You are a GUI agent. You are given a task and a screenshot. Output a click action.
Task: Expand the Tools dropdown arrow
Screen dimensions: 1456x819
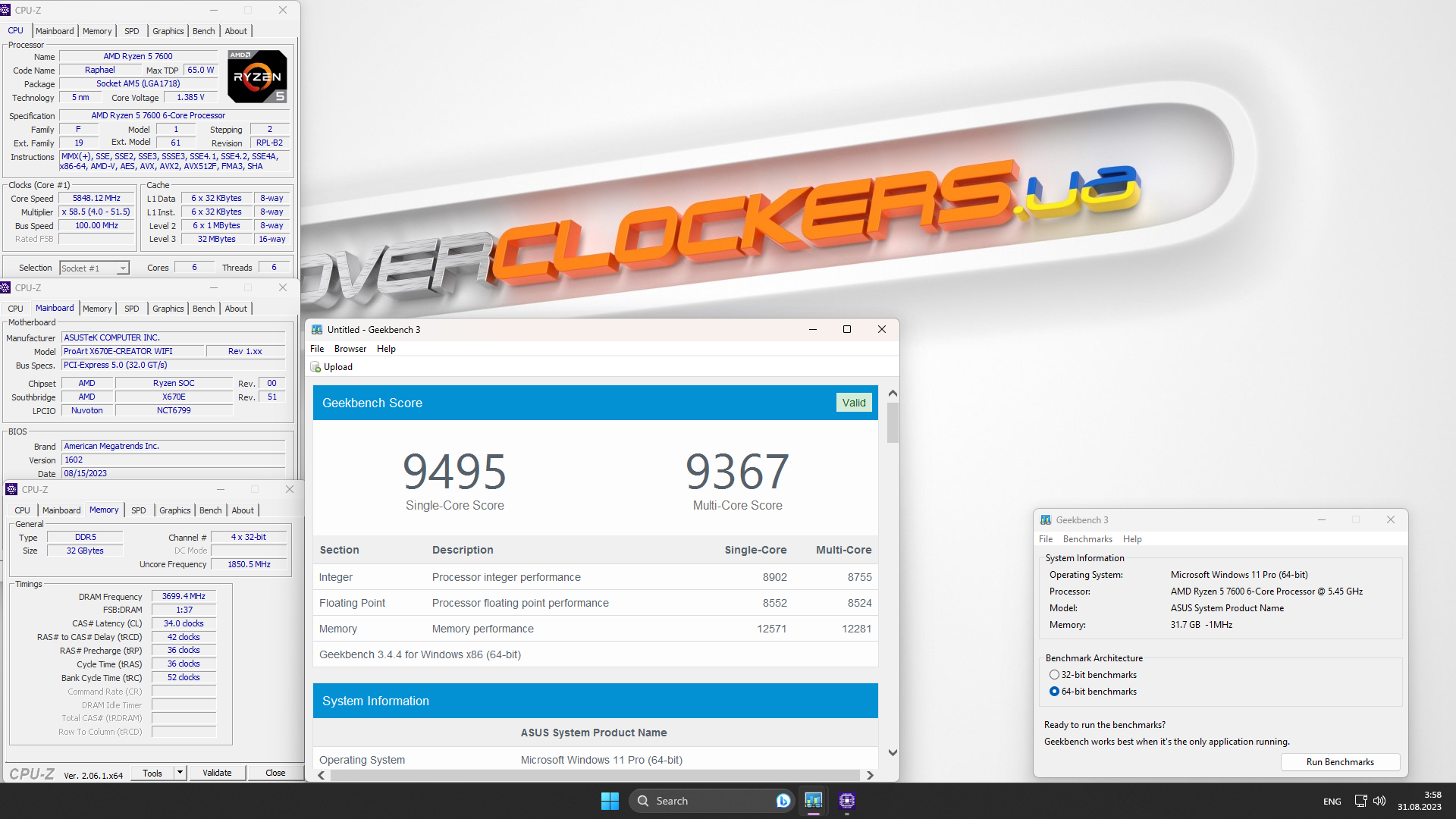[x=180, y=773]
